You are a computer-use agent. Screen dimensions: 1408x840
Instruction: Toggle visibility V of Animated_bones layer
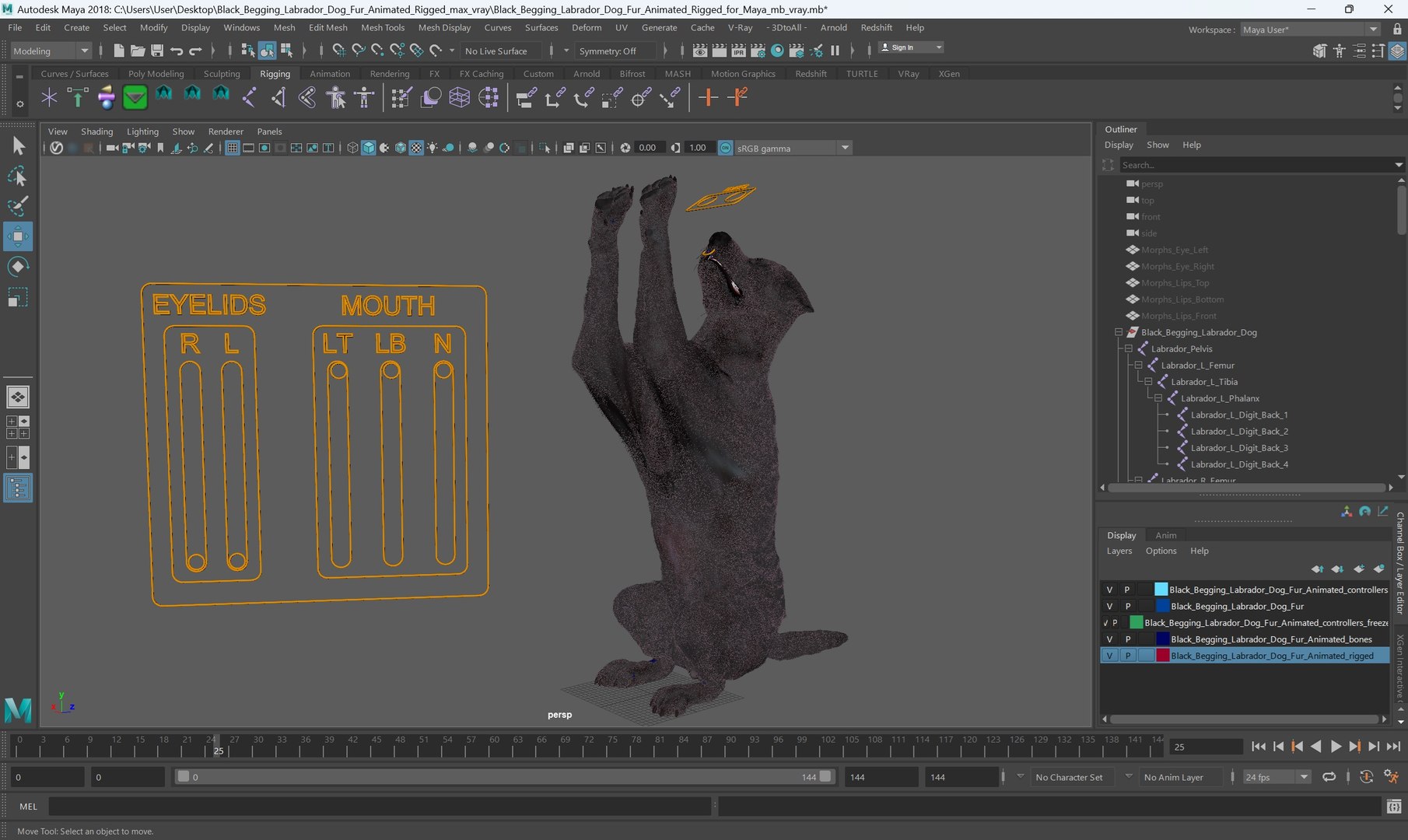tap(1109, 639)
